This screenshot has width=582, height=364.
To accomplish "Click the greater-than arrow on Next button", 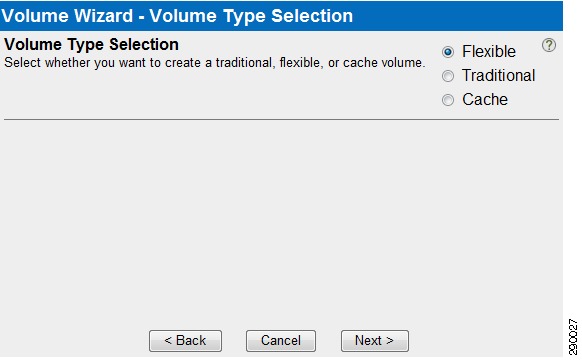I will [390, 341].
